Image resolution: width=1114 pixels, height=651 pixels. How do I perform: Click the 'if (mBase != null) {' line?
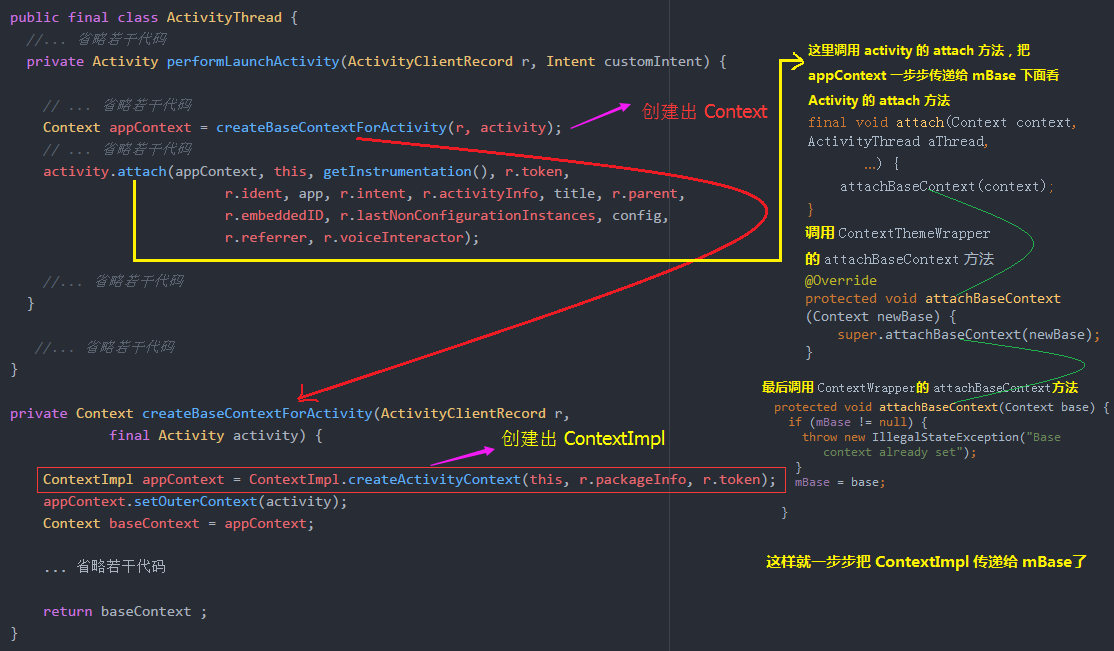[858, 421]
